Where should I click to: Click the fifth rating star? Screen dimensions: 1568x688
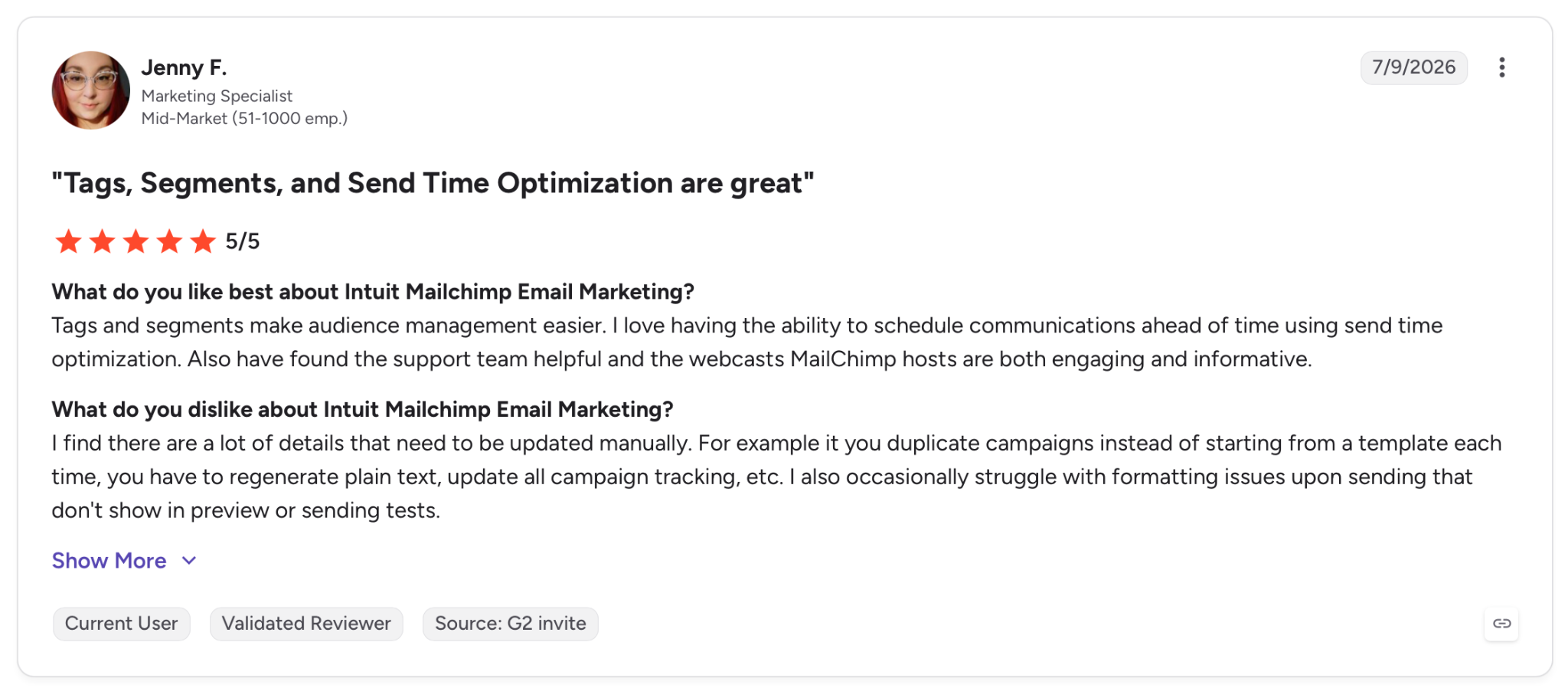click(x=203, y=241)
